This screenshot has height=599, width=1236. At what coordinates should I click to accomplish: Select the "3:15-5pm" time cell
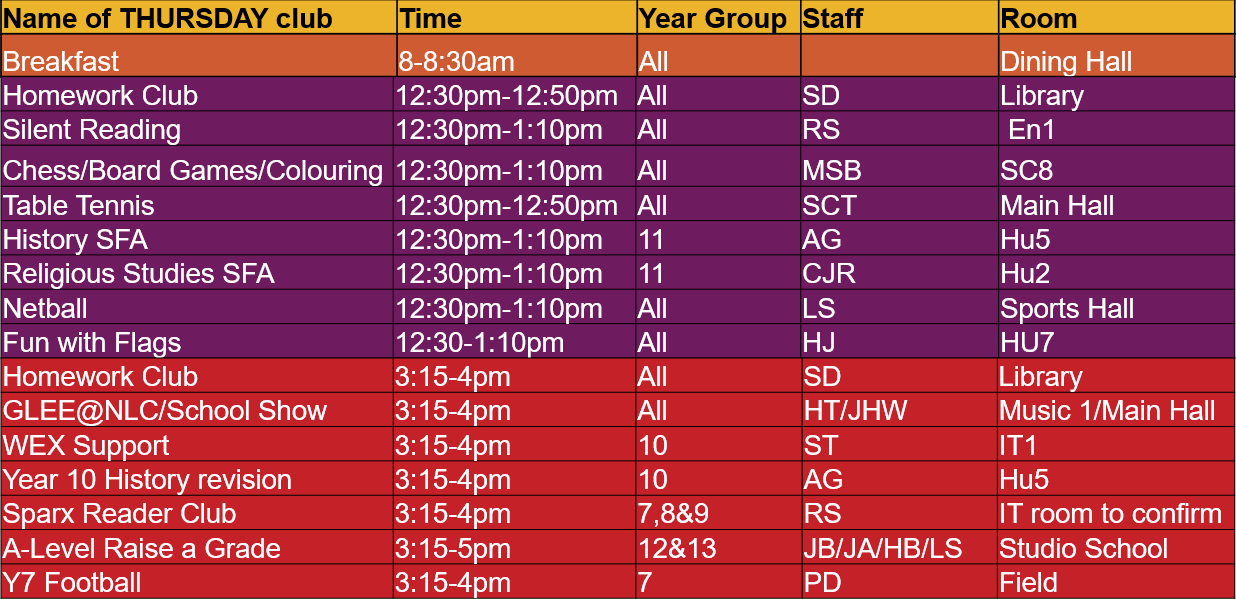click(x=453, y=548)
